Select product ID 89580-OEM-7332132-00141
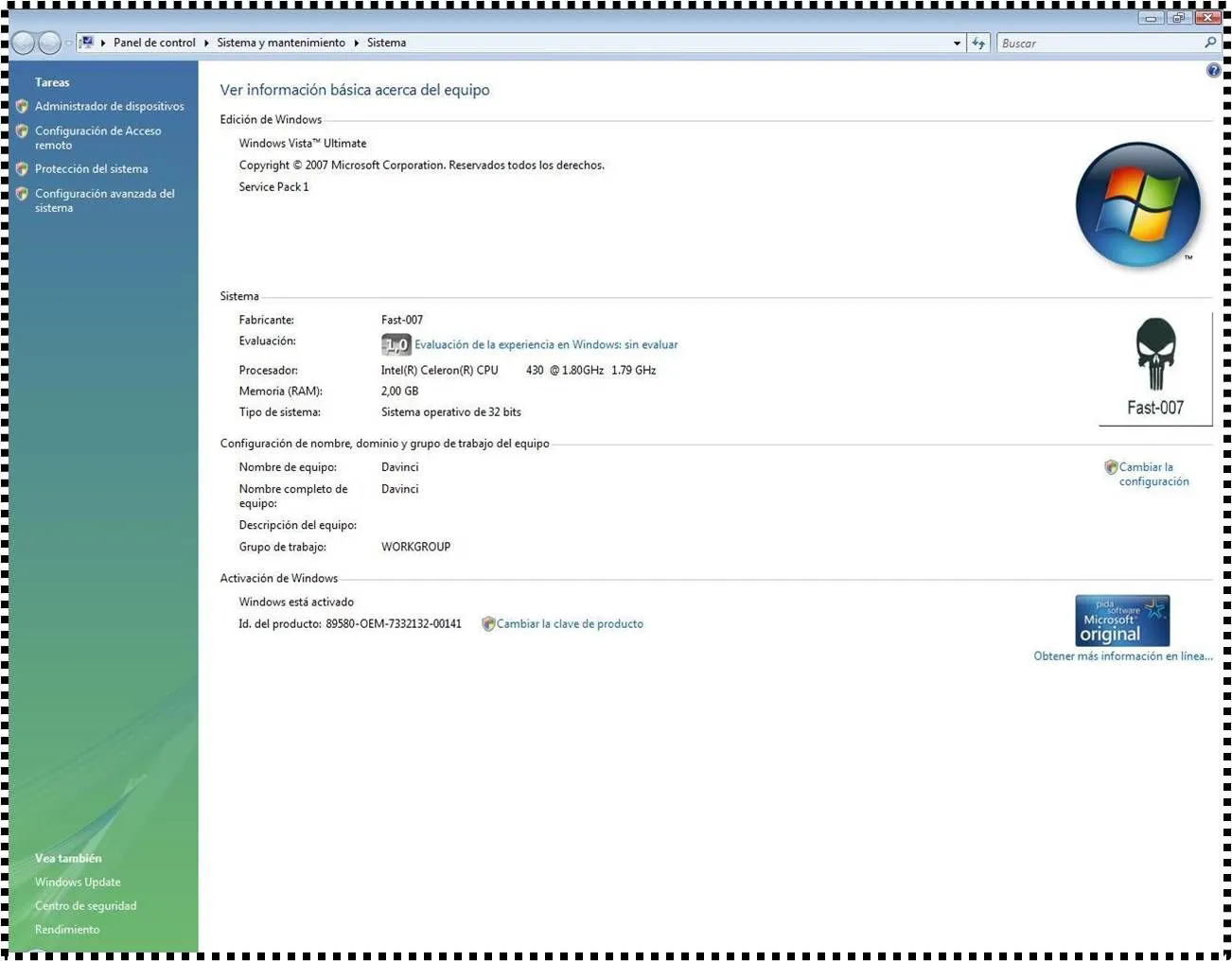This screenshot has width=1232, height=961. click(x=394, y=623)
